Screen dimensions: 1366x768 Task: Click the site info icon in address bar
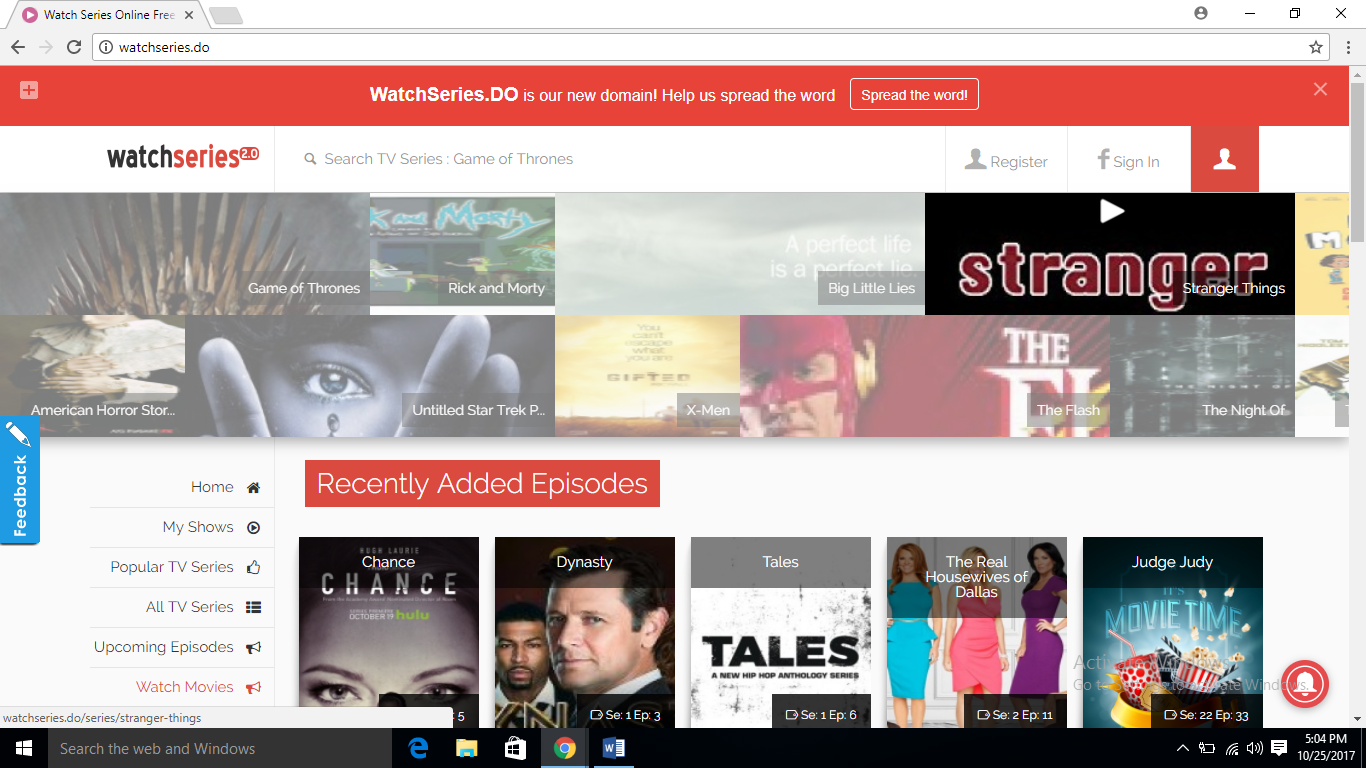pos(105,47)
